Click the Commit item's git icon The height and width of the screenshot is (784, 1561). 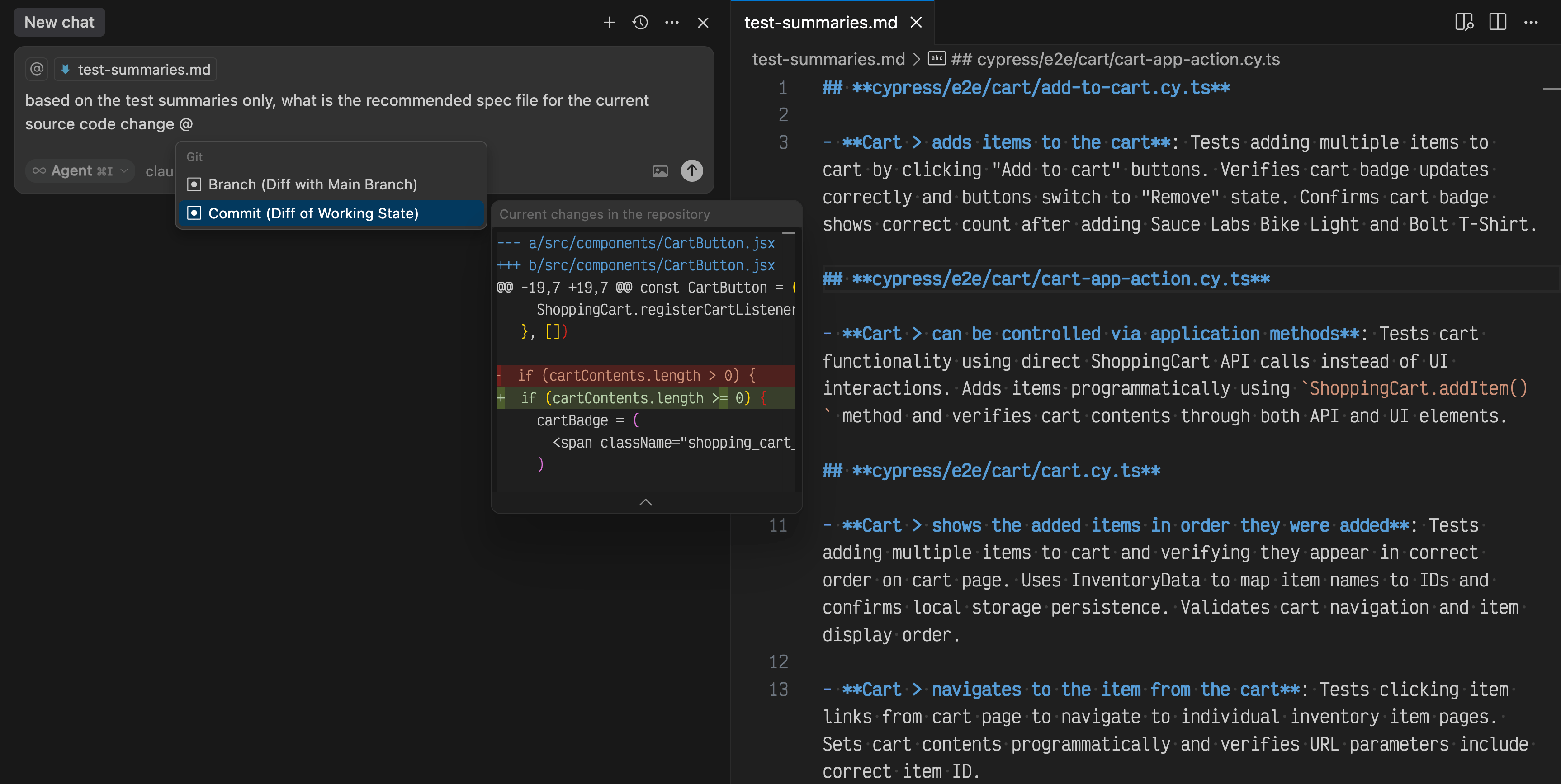tap(194, 213)
